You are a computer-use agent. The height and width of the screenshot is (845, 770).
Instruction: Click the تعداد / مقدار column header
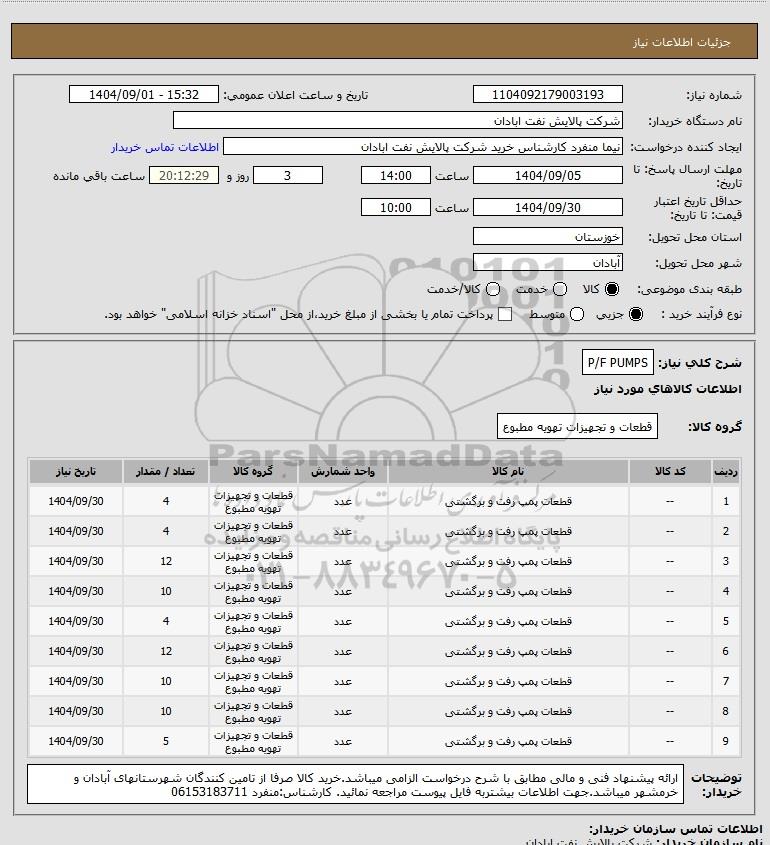tap(165, 472)
